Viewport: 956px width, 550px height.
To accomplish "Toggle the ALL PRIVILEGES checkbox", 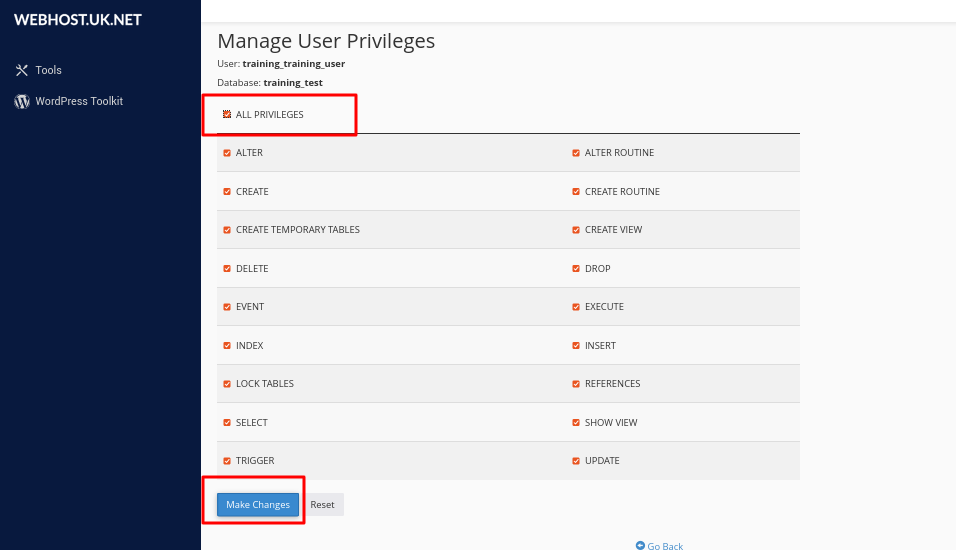I will [227, 114].
